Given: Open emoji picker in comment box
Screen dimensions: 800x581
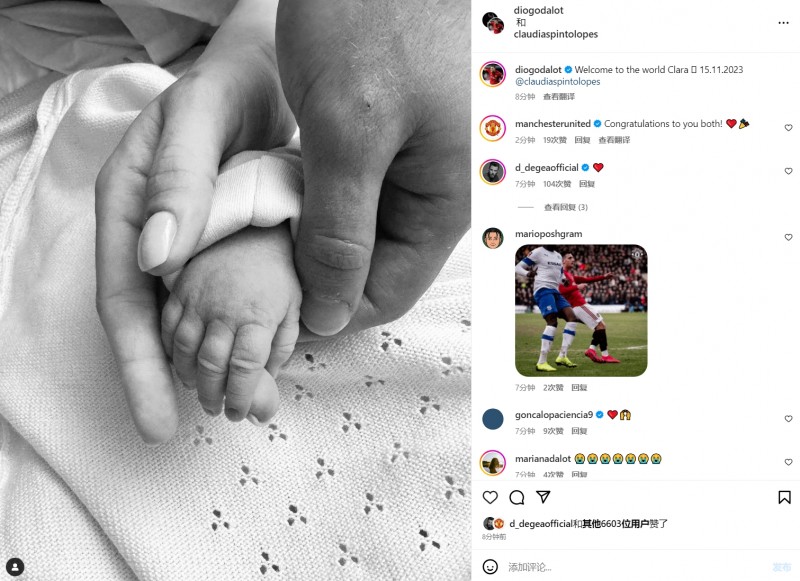Looking at the screenshot, I should coord(490,567).
